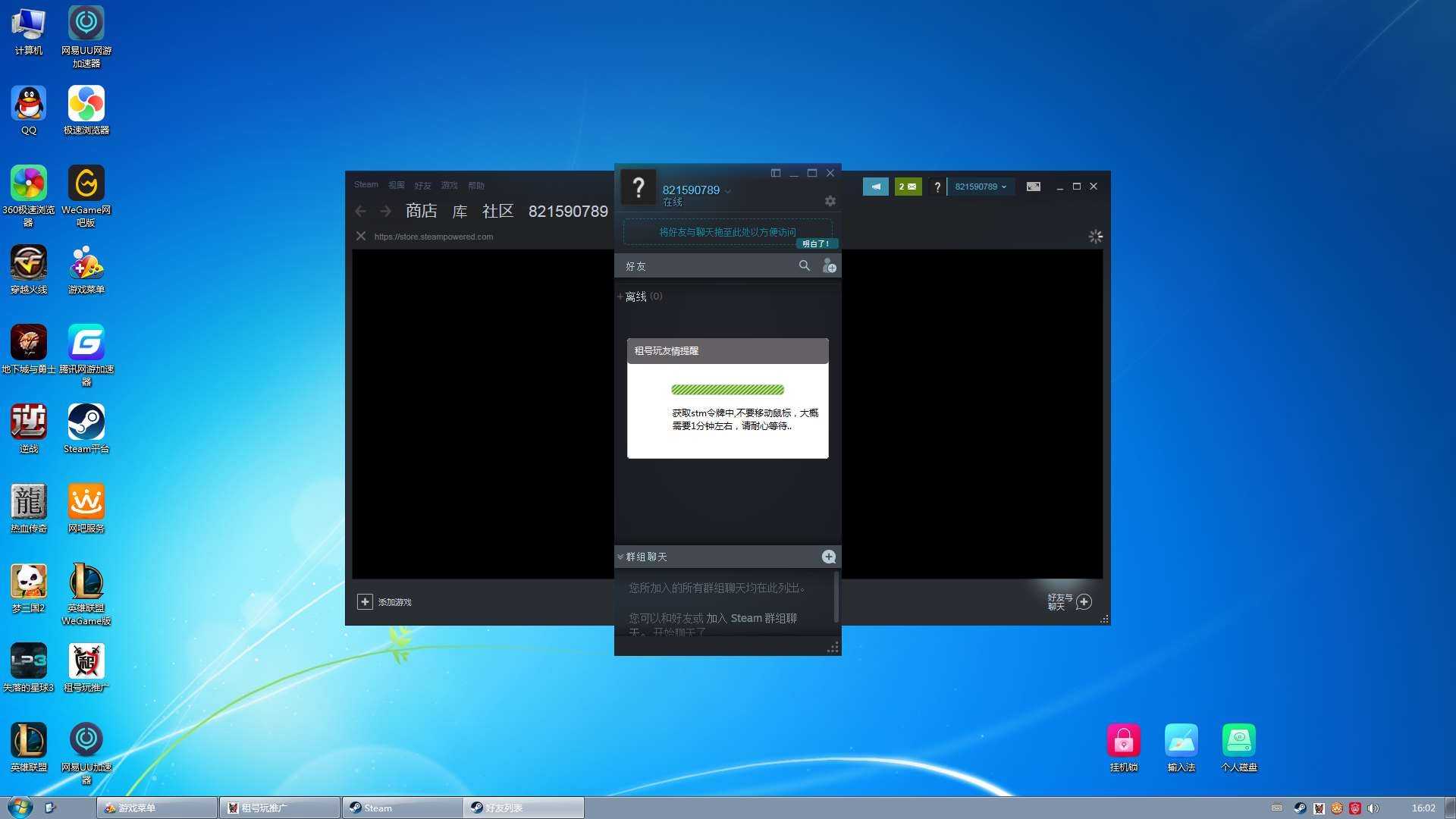Viewport: 1456px width, 819px height.
Task: Expand the 821590789 status dropdown in friends list
Action: coord(727,190)
